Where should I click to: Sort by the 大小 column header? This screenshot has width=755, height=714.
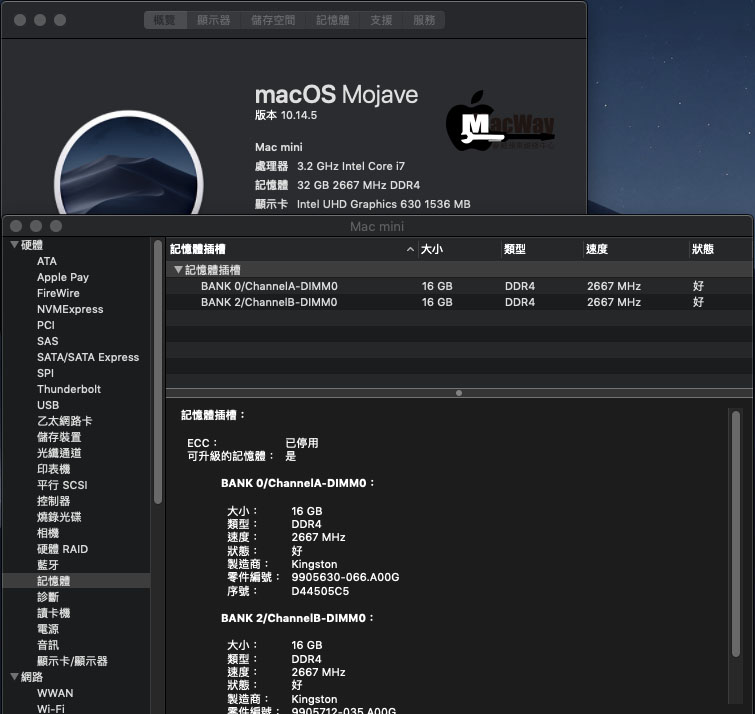(x=459, y=249)
